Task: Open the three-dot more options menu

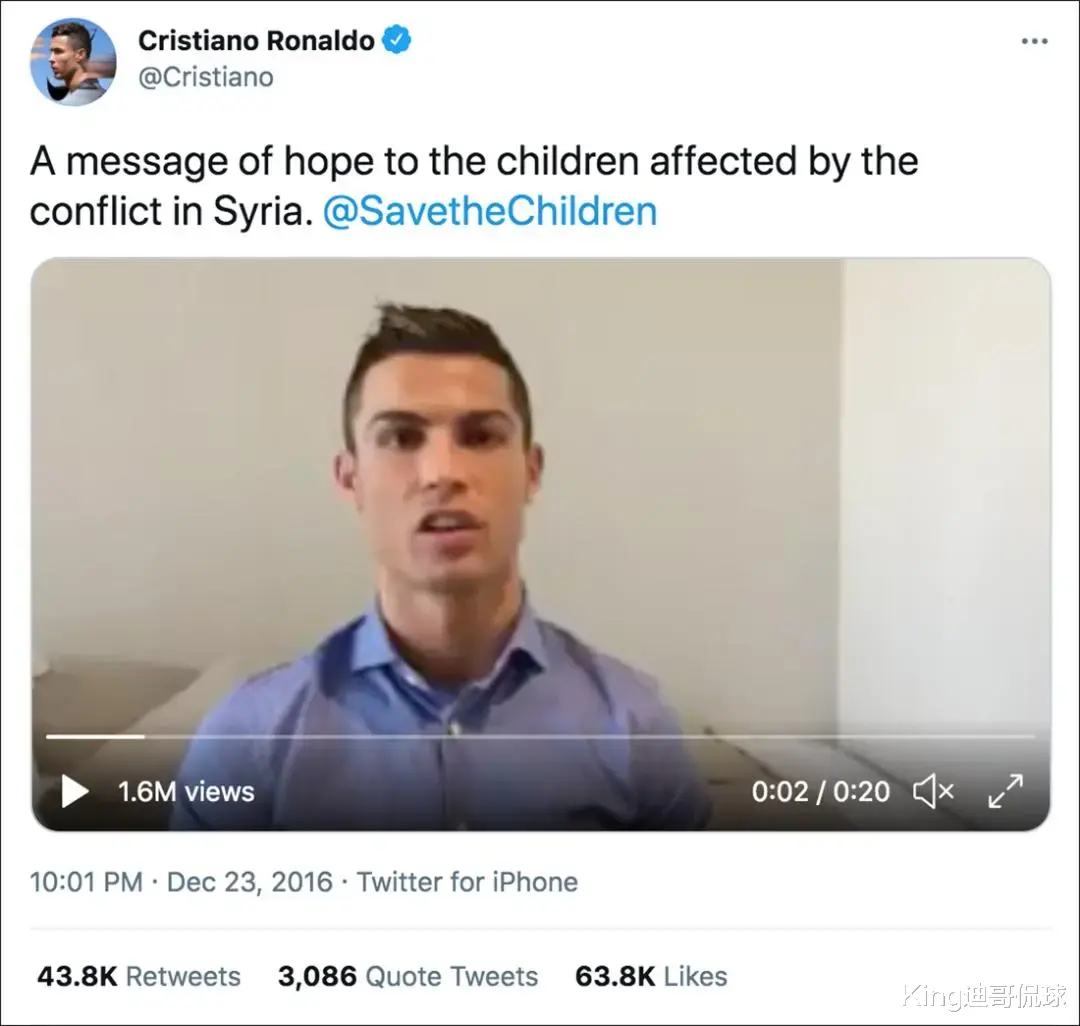Action: point(1035,41)
